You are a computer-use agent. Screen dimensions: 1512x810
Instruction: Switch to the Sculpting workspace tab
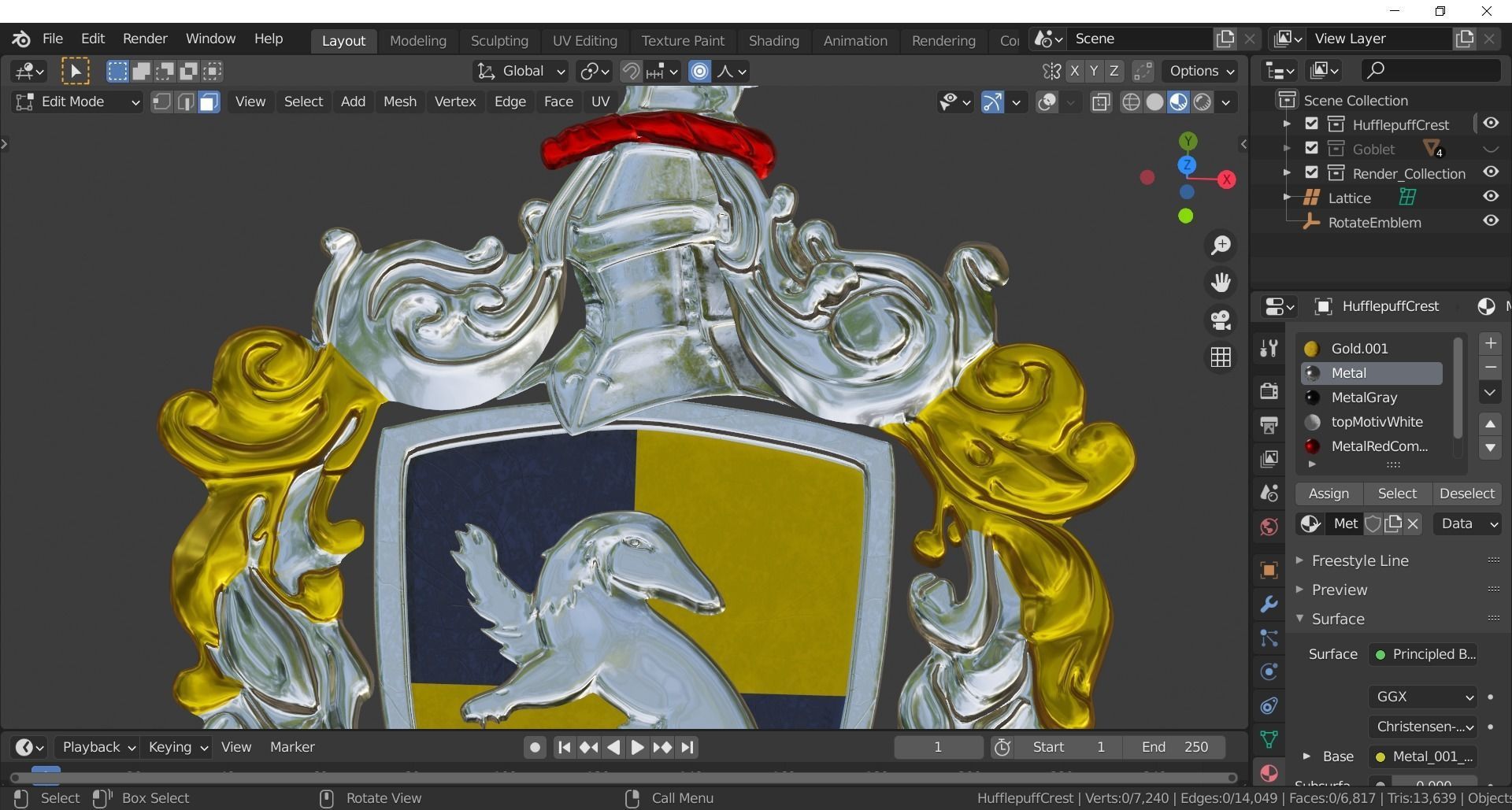(x=499, y=41)
